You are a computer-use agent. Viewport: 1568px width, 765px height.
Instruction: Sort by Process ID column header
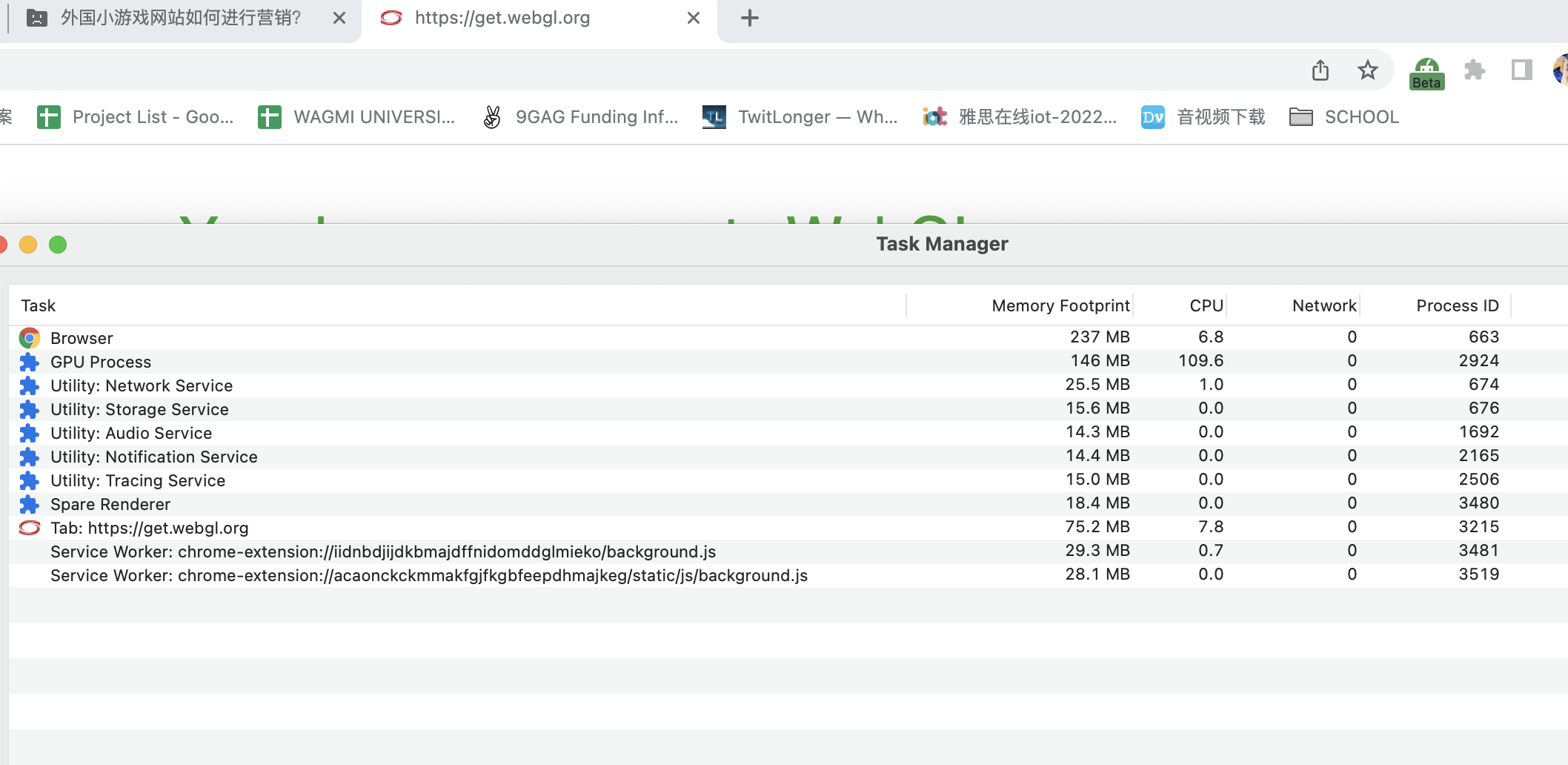1457,305
